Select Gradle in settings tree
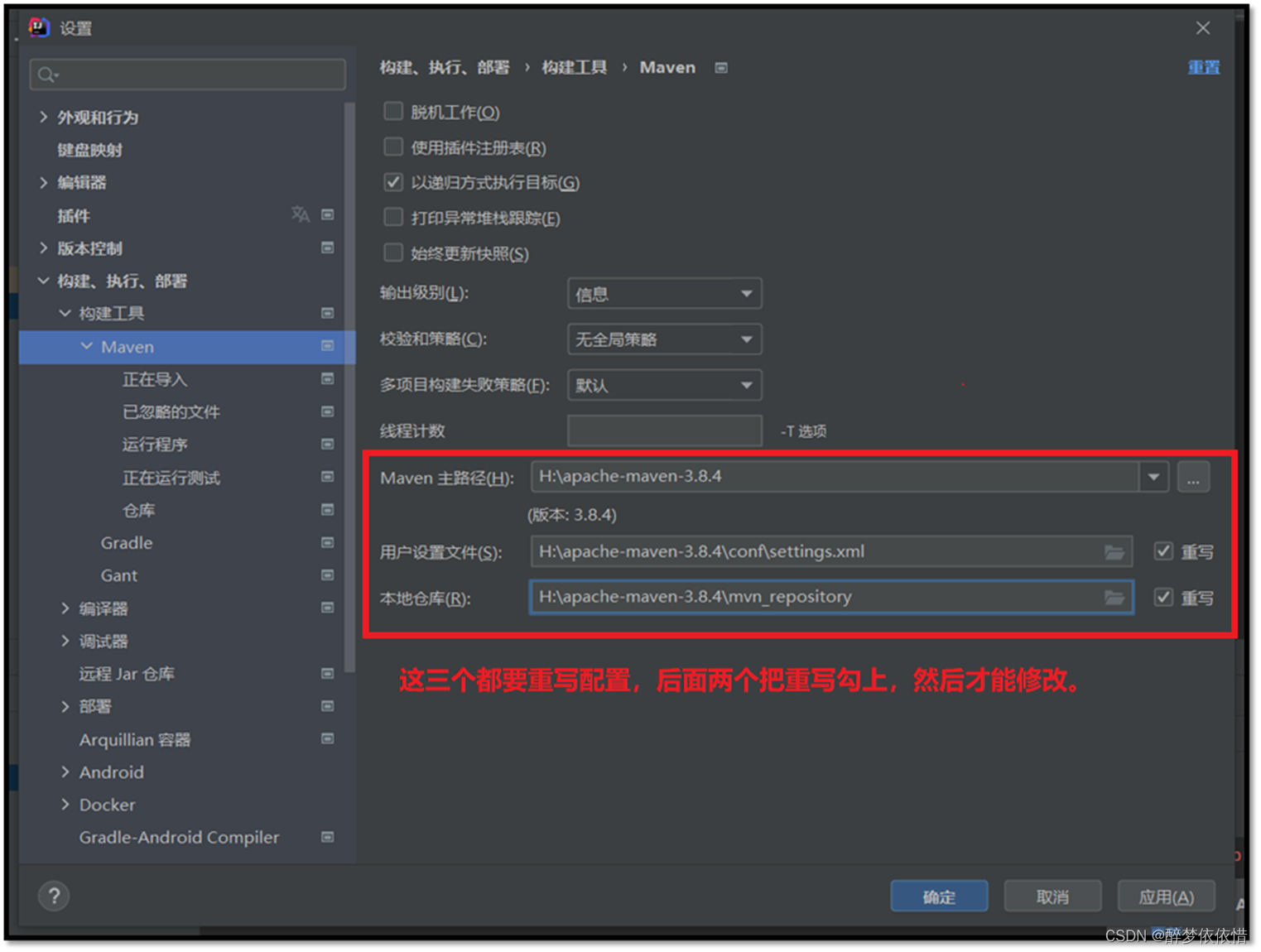Viewport: 1261px width, 952px height. (x=127, y=543)
